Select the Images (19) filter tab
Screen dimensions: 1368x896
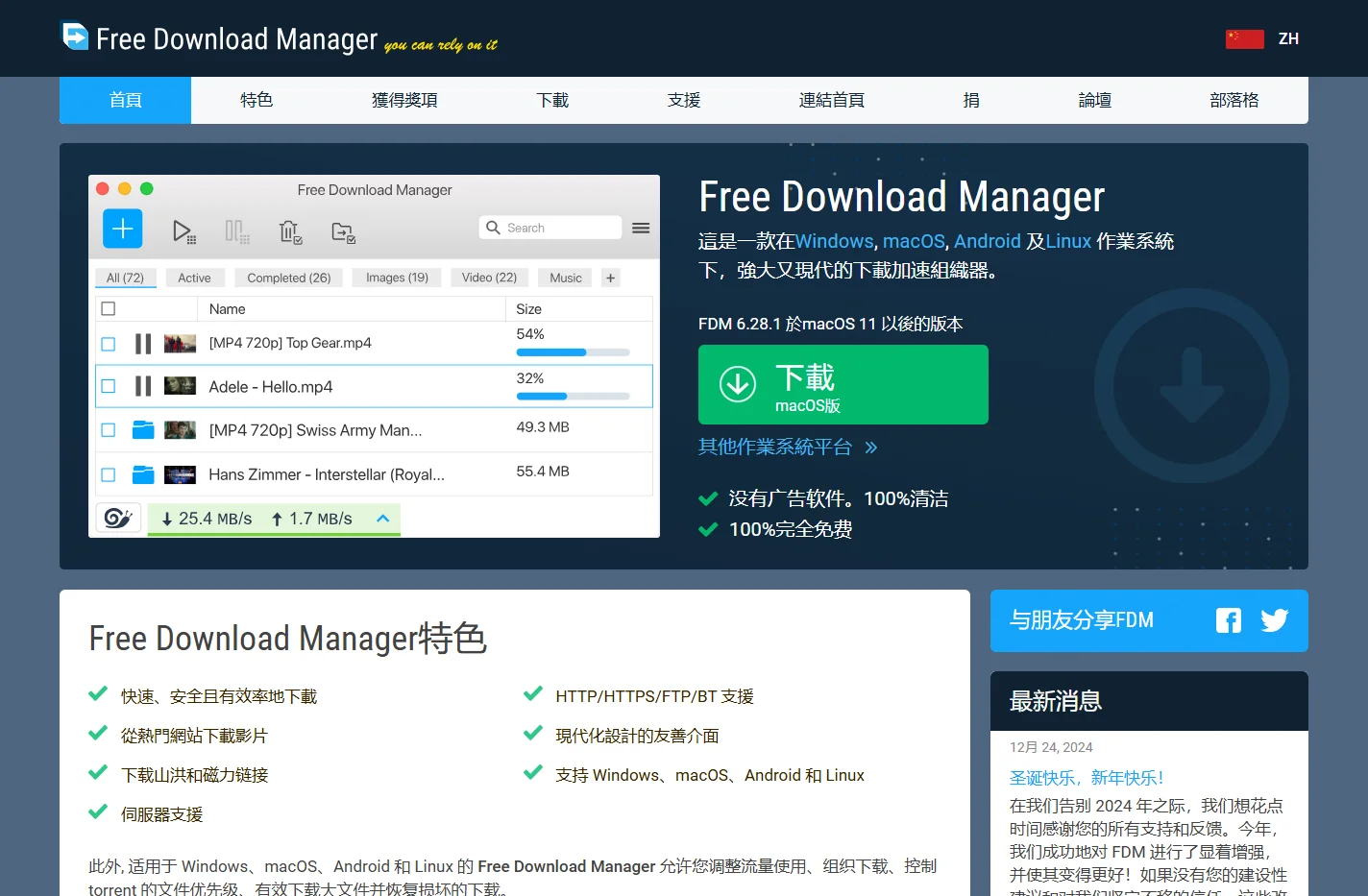[x=397, y=278]
